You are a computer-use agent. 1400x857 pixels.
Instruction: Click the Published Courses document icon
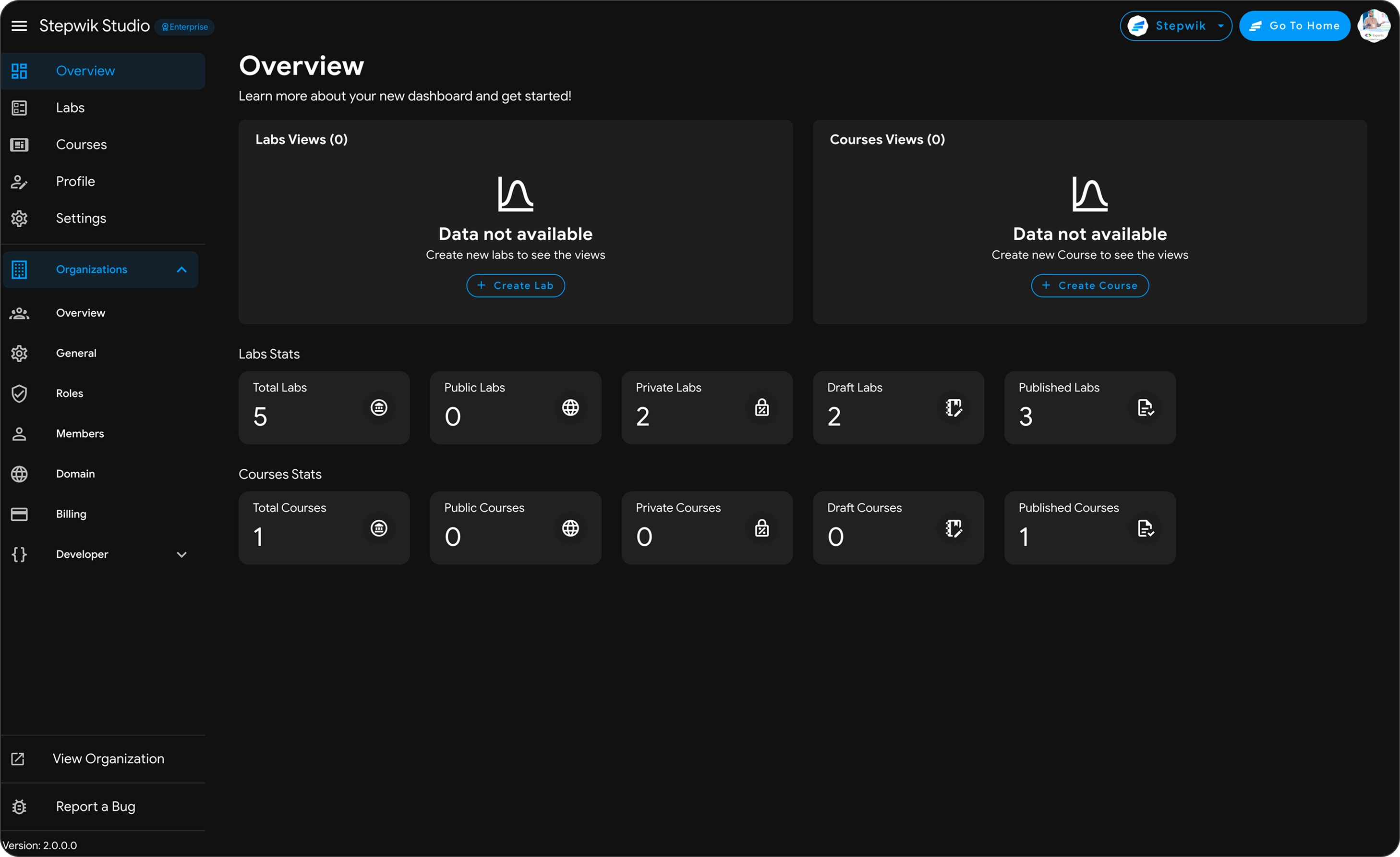(1146, 528)
